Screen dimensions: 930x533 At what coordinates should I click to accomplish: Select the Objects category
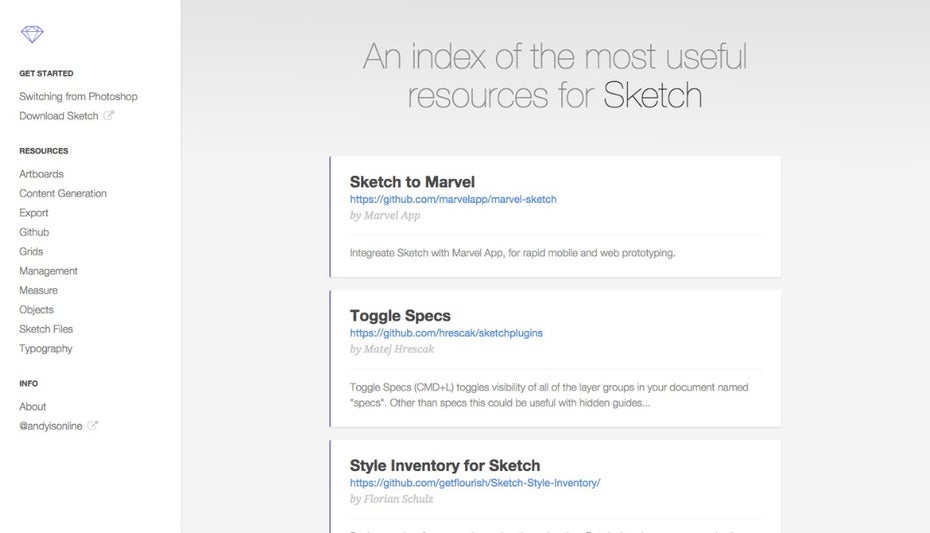[36, 309]
